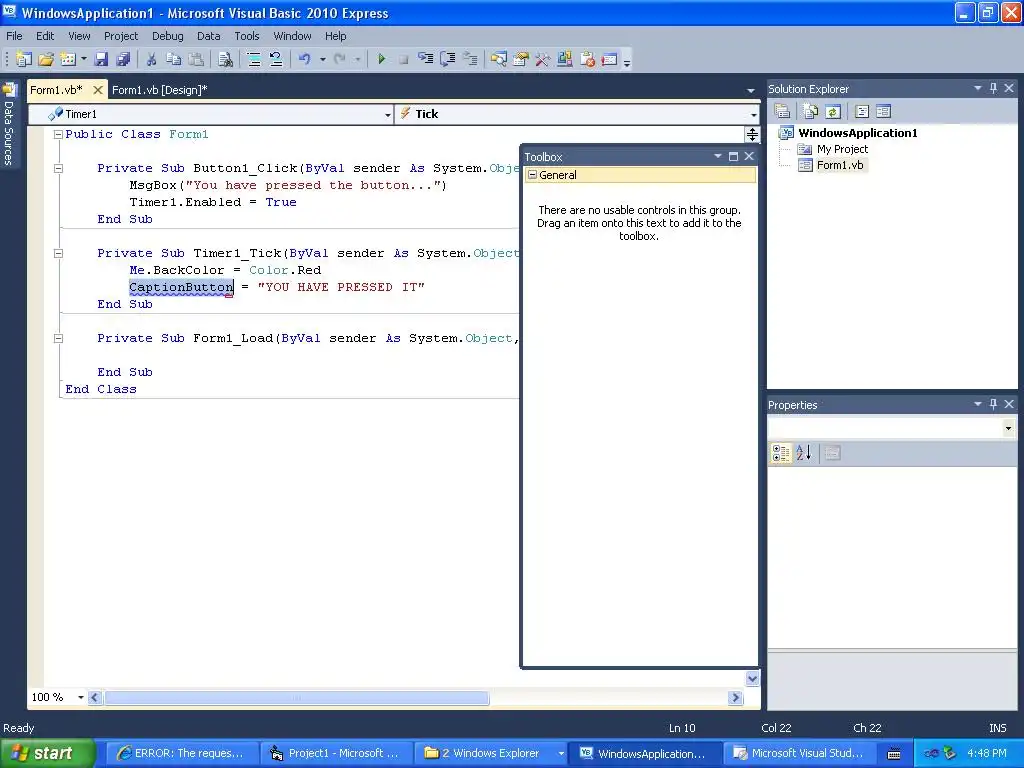Click the Open File folder icon

click(x=46, y=59)
